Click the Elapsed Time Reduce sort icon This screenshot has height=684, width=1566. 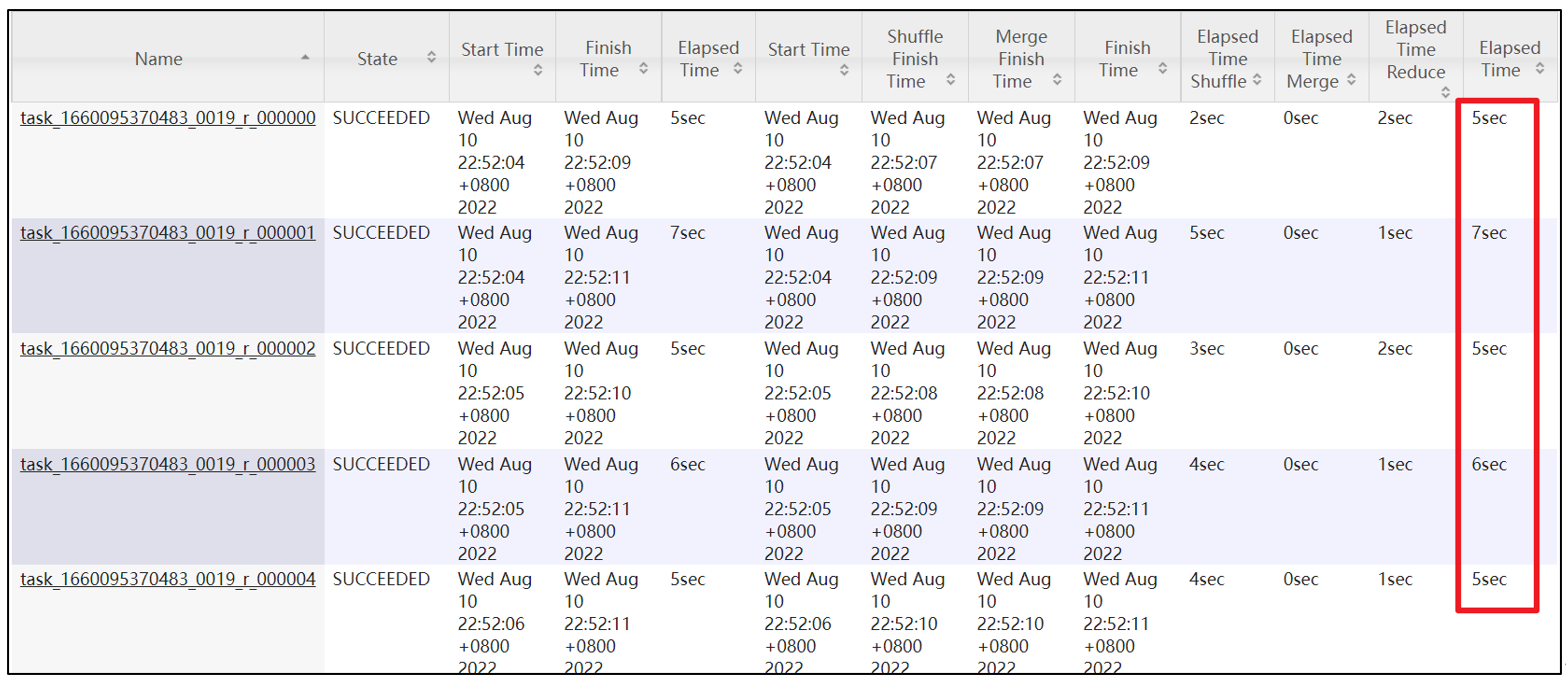1445,92
